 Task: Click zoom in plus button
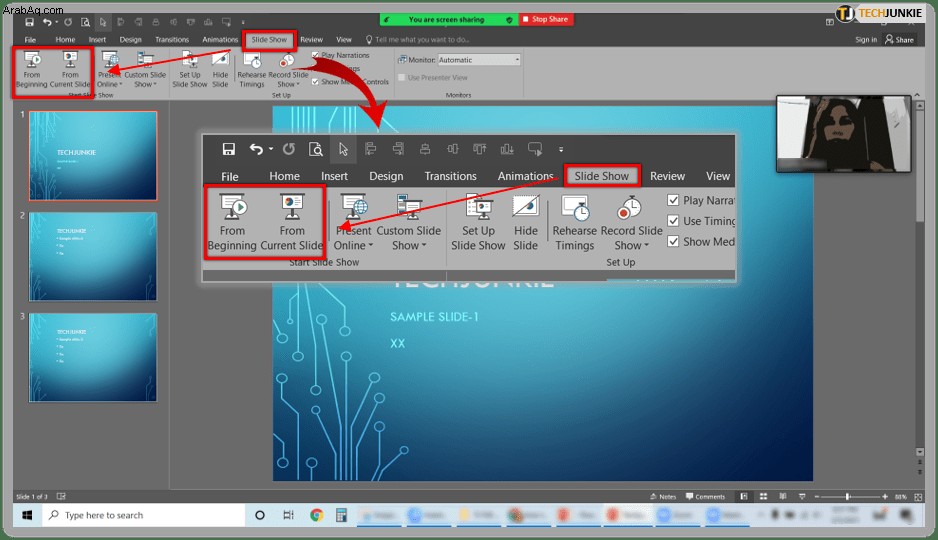[885, 496]
